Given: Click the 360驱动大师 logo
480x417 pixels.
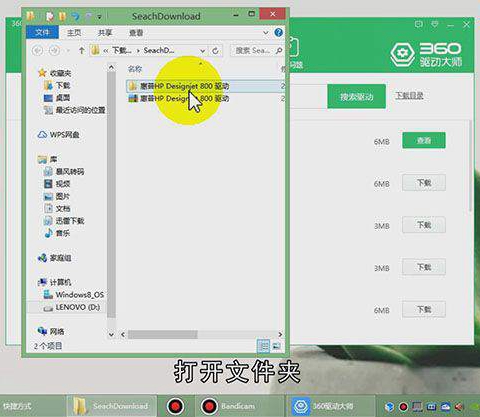Looking at the screenshot, I should (x=426, y=54).
